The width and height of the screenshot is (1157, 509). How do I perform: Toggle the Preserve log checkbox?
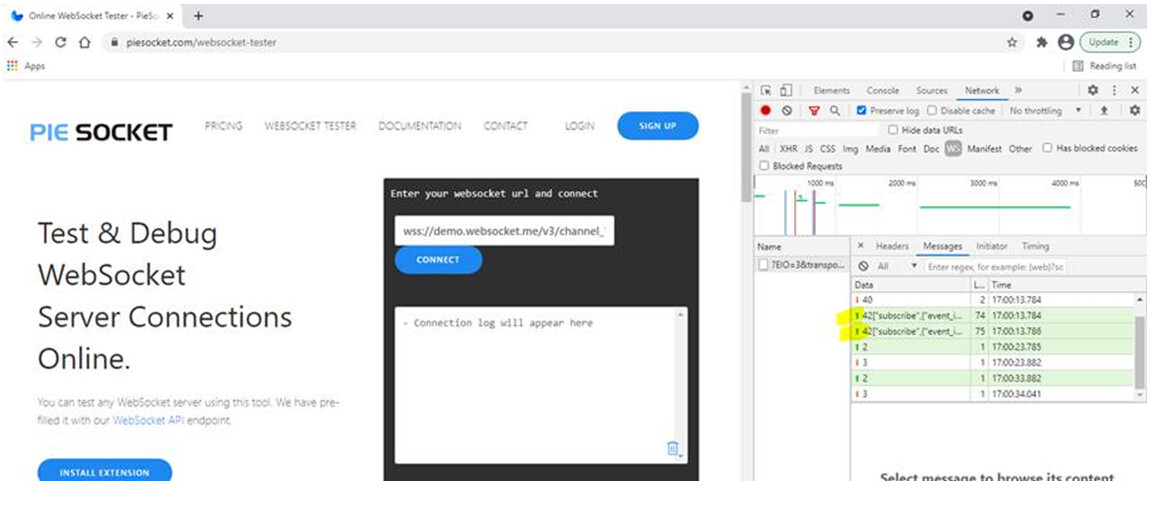(861, 111)
